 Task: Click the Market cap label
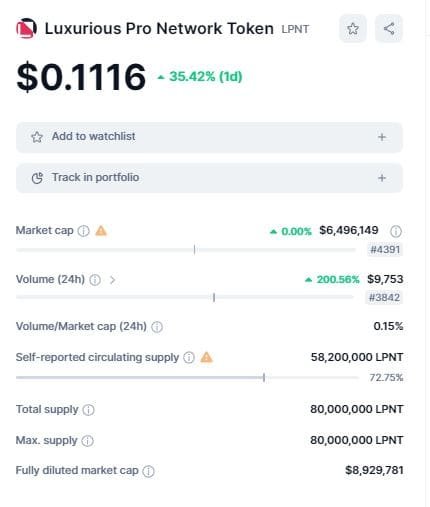point(45,230)
